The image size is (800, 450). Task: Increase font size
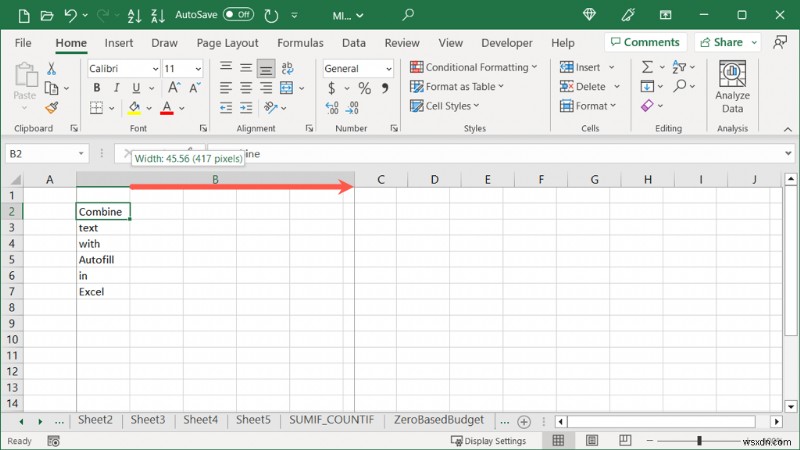tap(174, 88)
